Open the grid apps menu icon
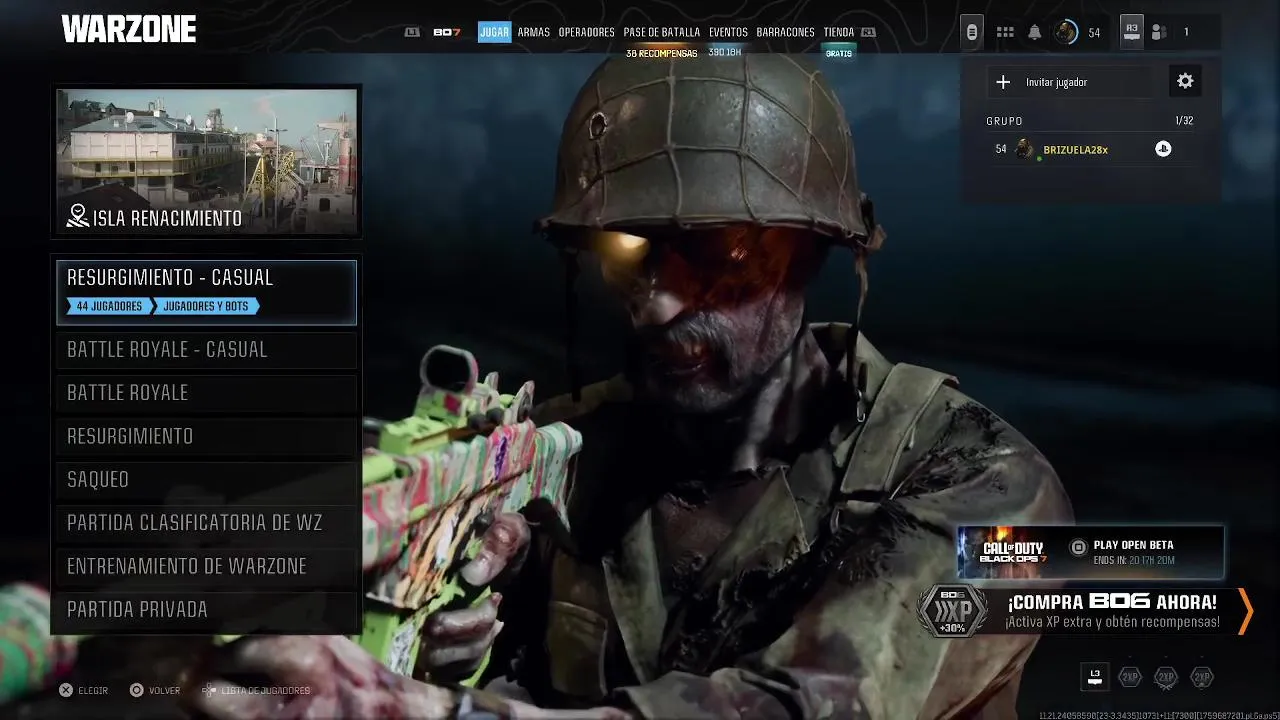Screen dimensions: 1280x720 click(1005, 32)
